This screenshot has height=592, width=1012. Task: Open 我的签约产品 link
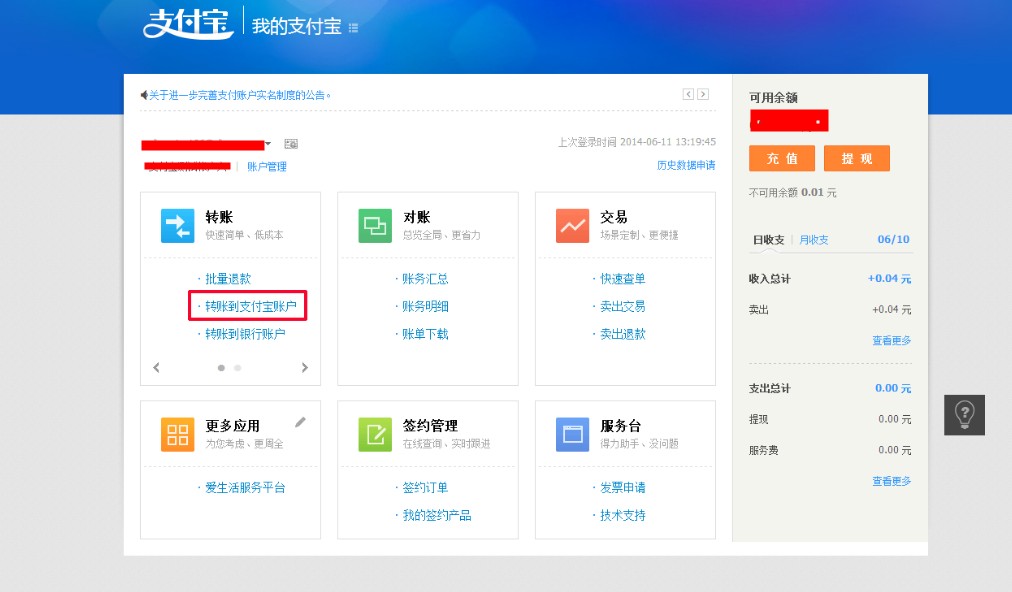coord(437,515)
